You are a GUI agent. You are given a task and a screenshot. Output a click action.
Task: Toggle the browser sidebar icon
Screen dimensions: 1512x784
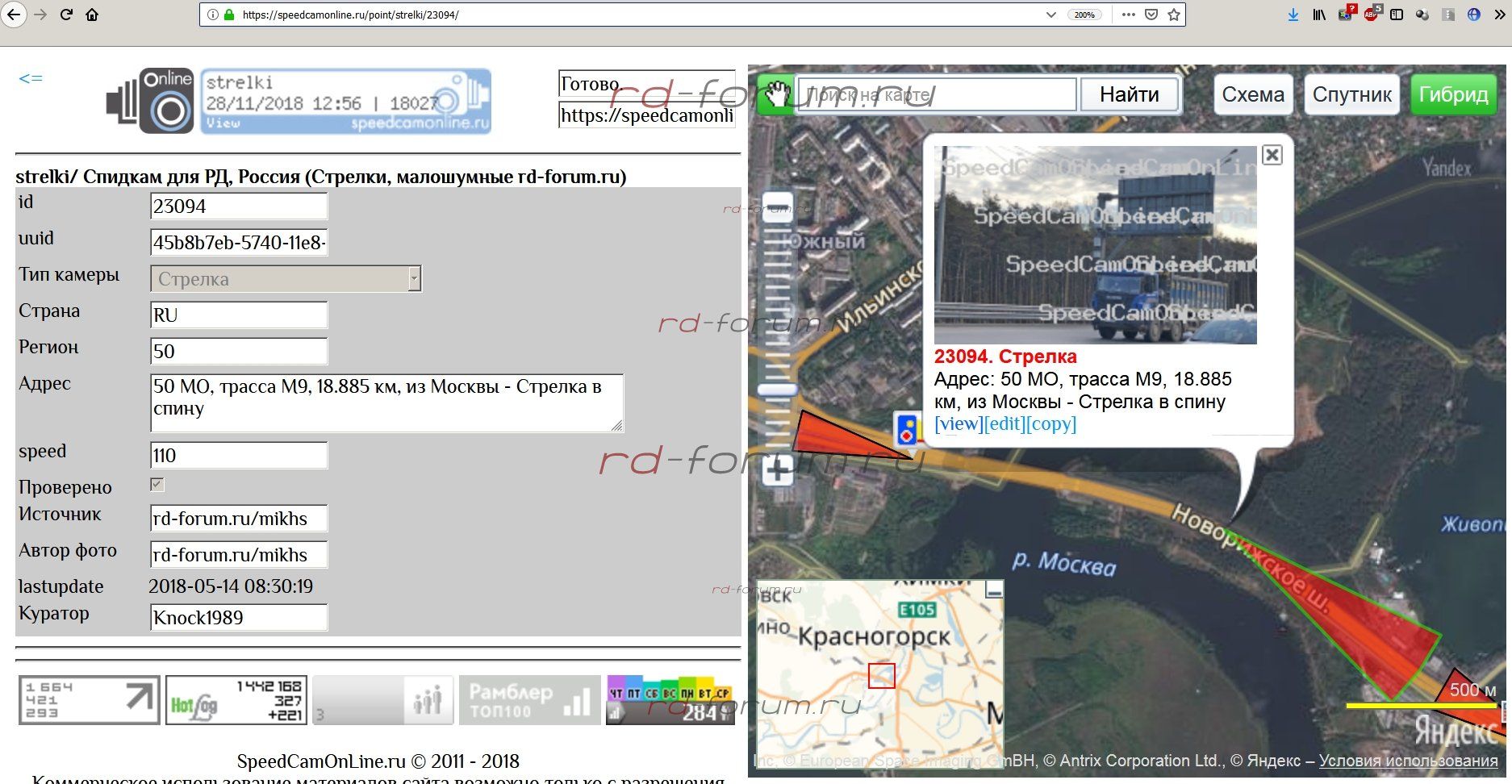(x=1397, y=15)
